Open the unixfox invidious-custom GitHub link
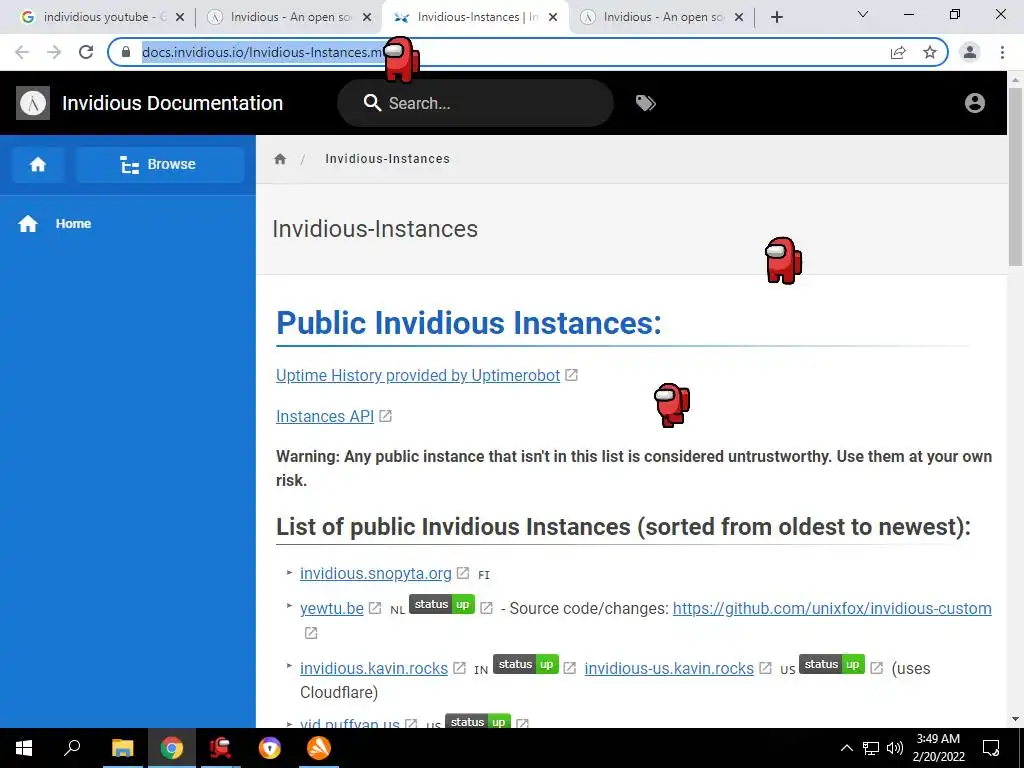The width and height of the screenshot is (1024, 768). coord(832,608)
